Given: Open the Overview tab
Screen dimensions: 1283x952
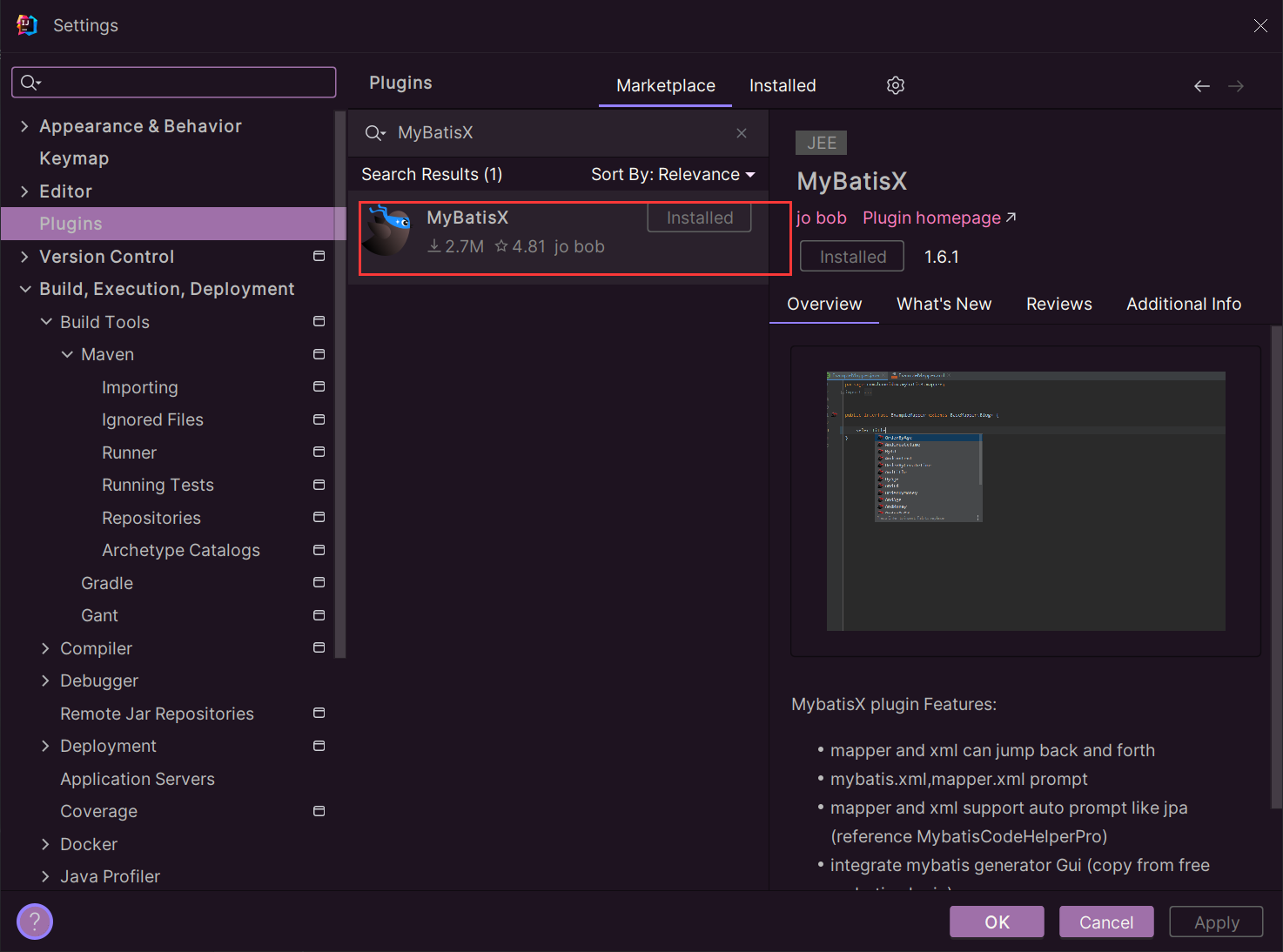Looking at the screenshot, I should [x=824, y=304].
